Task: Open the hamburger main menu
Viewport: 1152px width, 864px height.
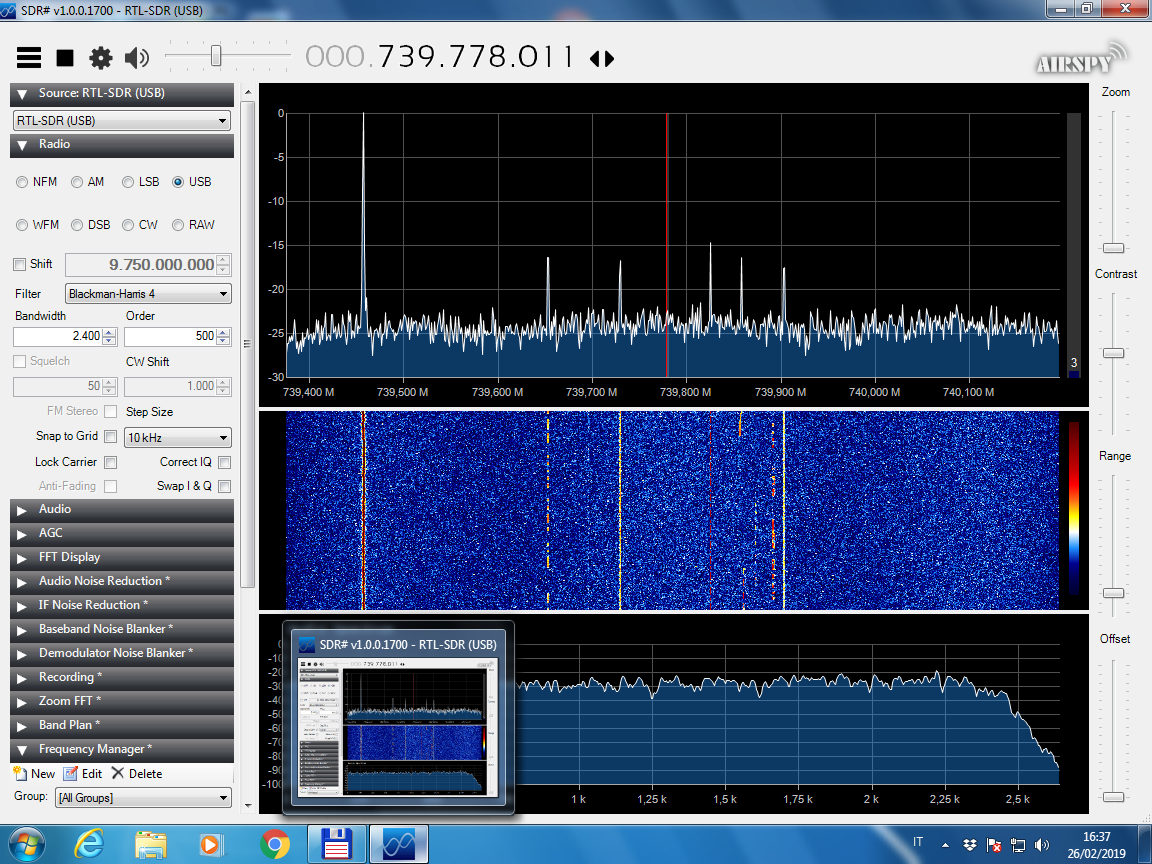Action: tap(29, 58)
